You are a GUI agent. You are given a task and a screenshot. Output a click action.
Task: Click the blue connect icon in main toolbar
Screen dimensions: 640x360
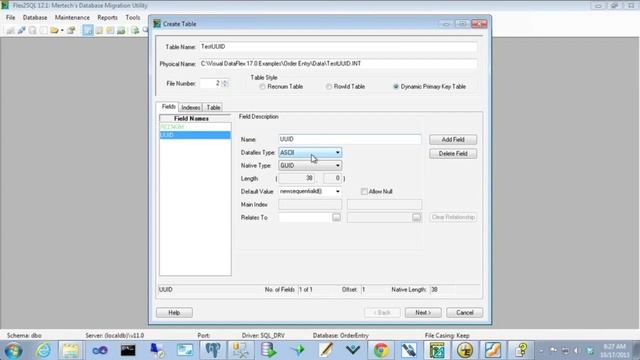[21, 30]
